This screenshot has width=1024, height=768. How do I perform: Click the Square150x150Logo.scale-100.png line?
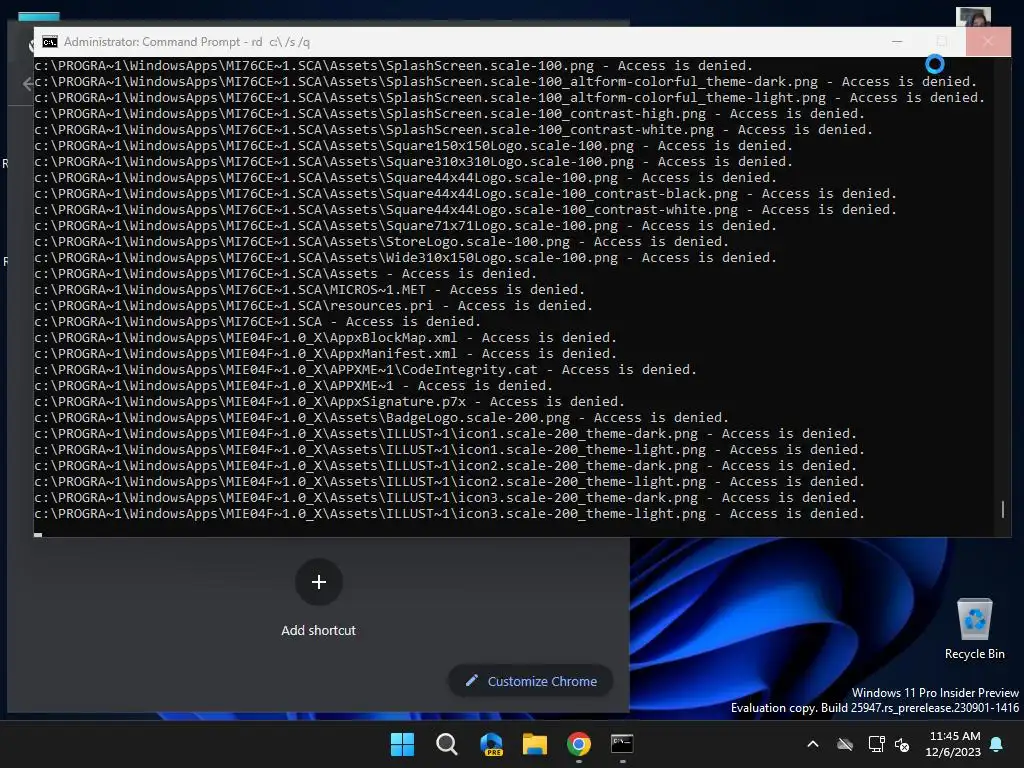pos(414,146)
